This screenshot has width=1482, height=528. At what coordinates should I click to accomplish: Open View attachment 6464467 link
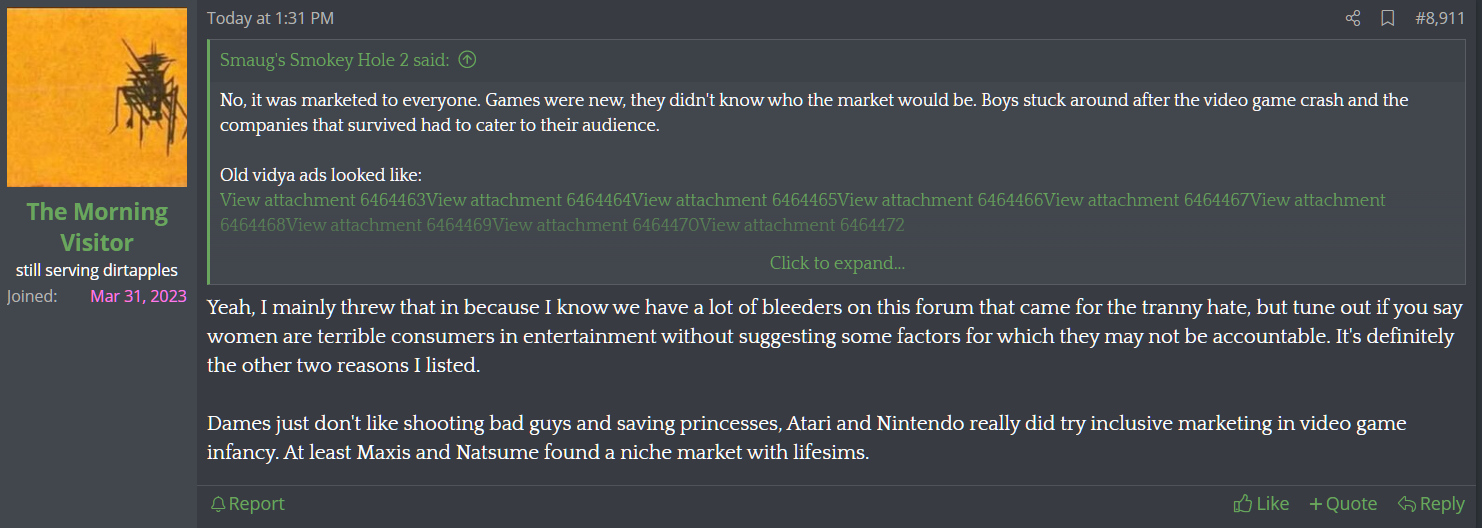(1147, 200)
